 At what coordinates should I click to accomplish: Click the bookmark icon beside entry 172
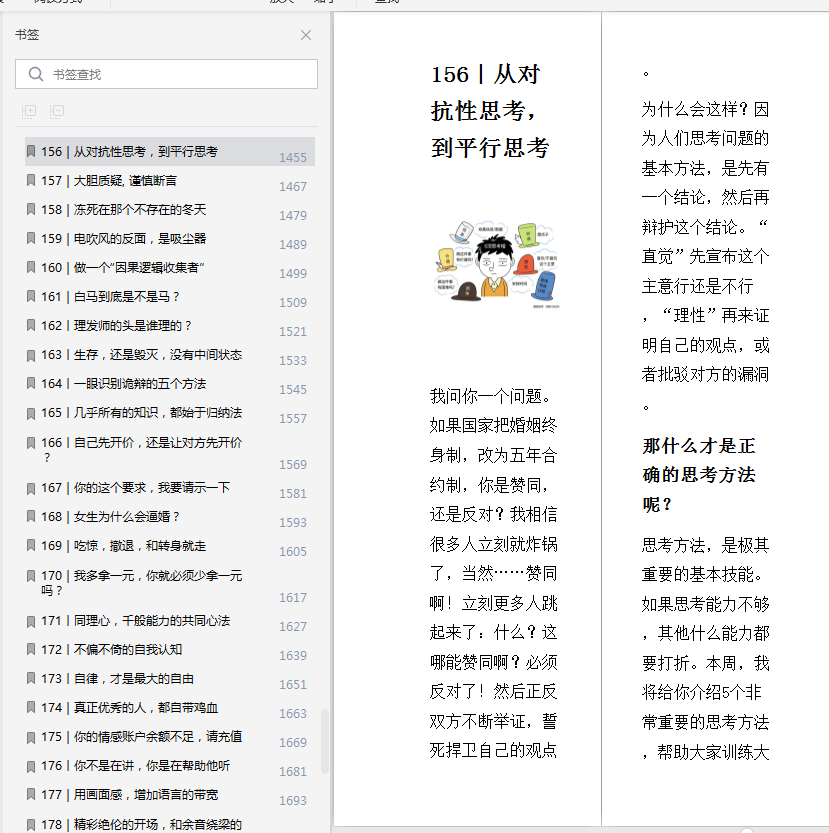31,649
